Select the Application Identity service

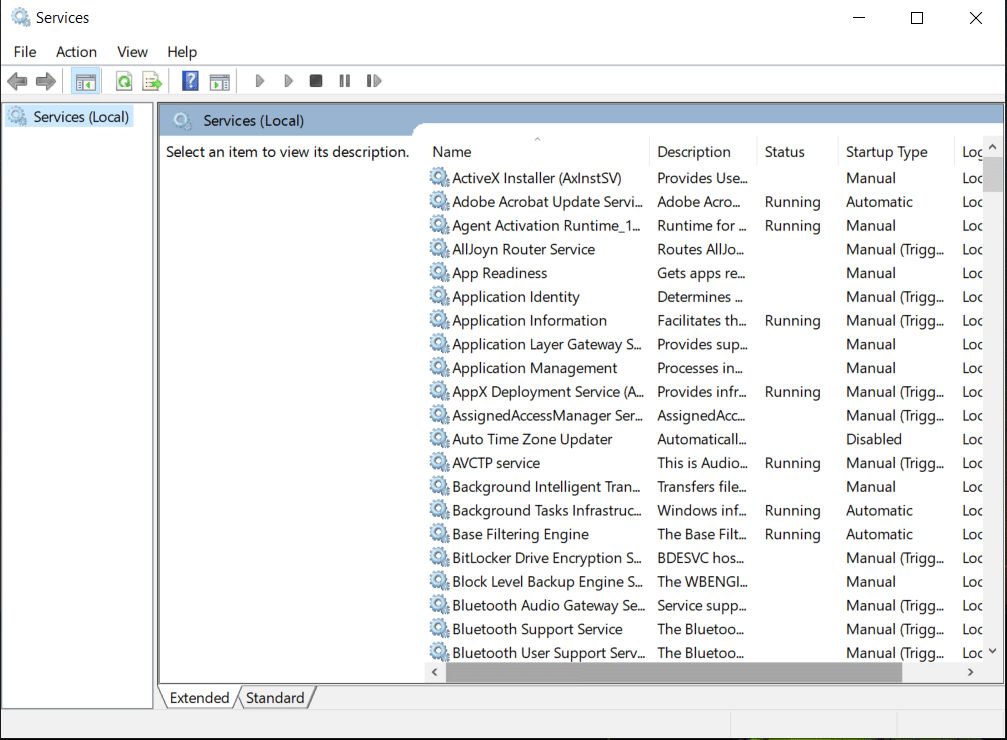pyautogui.click(x=705, y=297)
